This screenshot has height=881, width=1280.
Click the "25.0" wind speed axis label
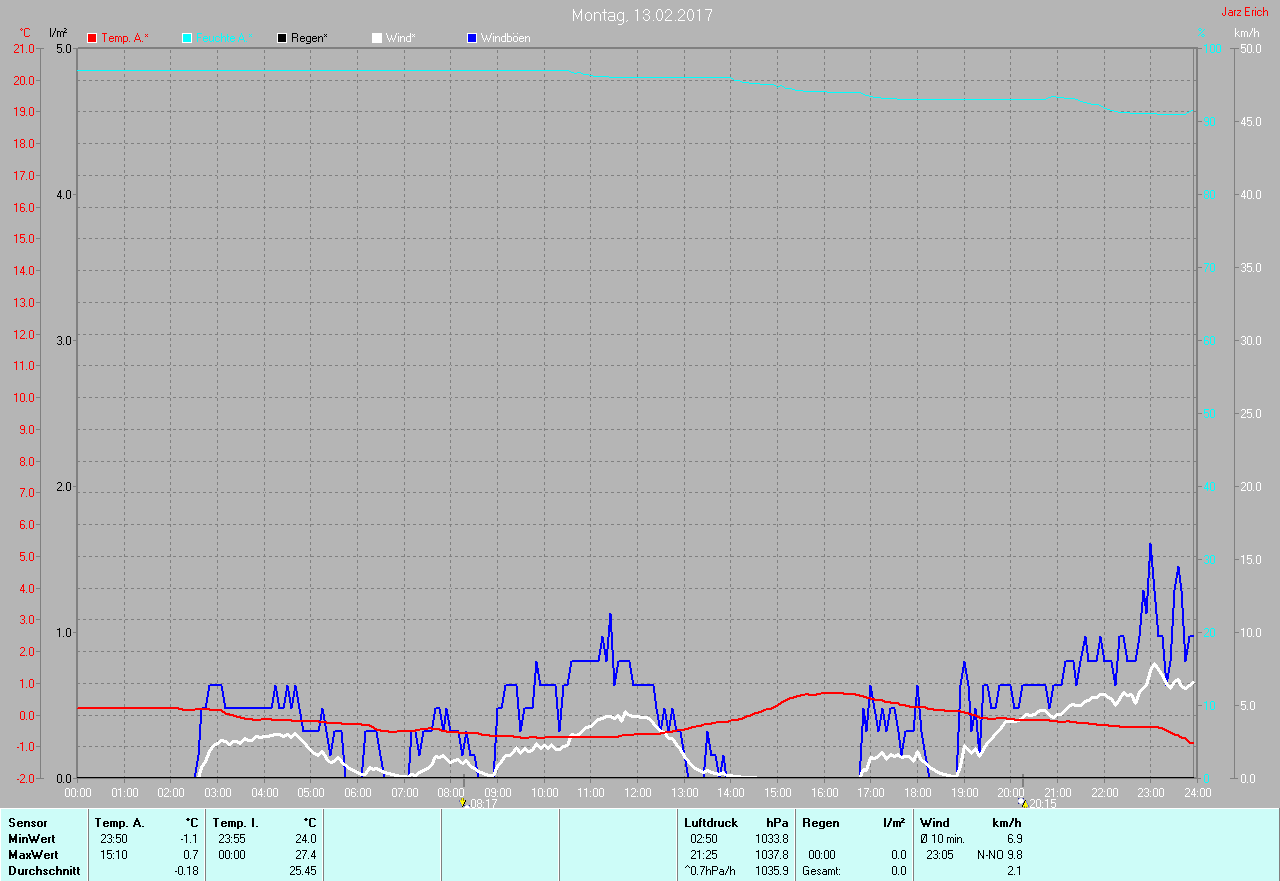[1250, 414]
